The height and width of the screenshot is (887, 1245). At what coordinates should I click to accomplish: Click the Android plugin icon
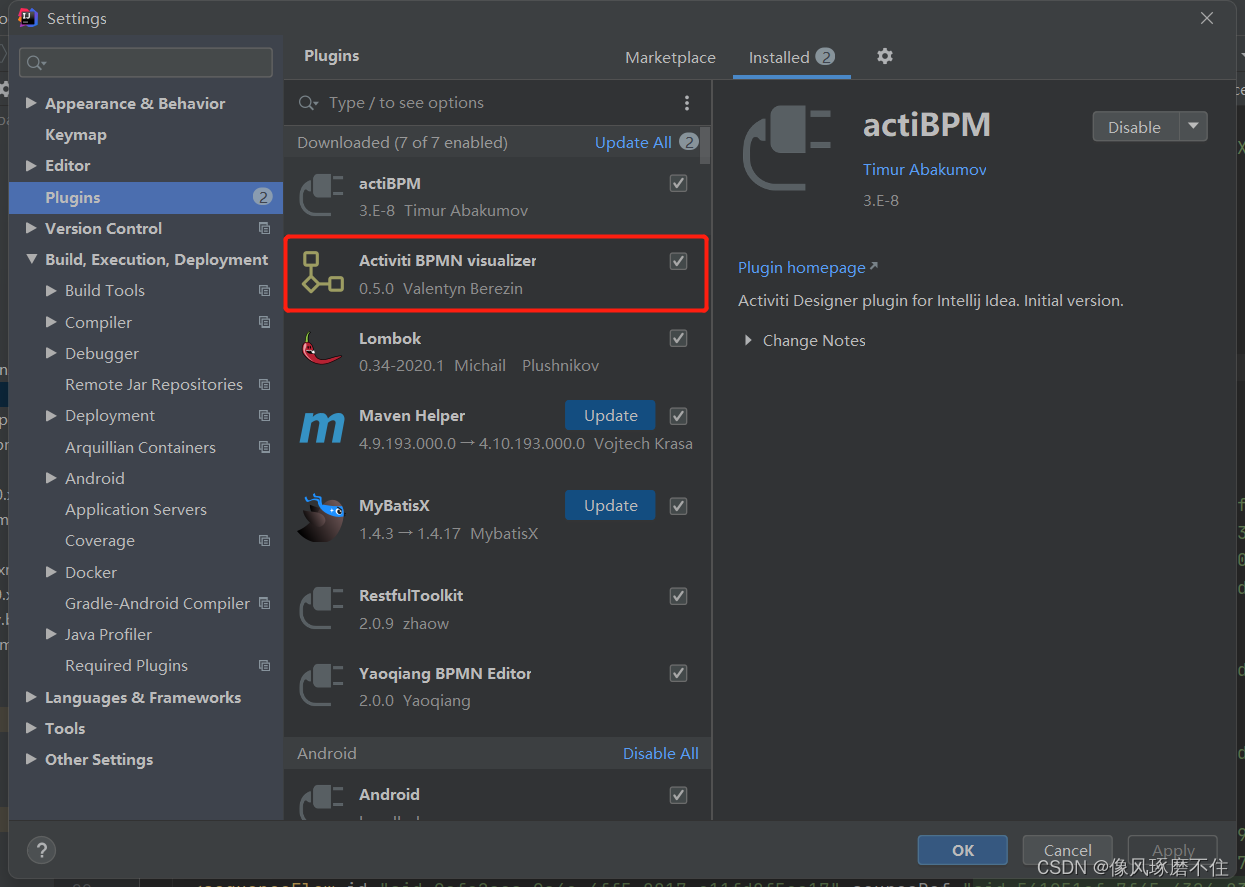322,802
